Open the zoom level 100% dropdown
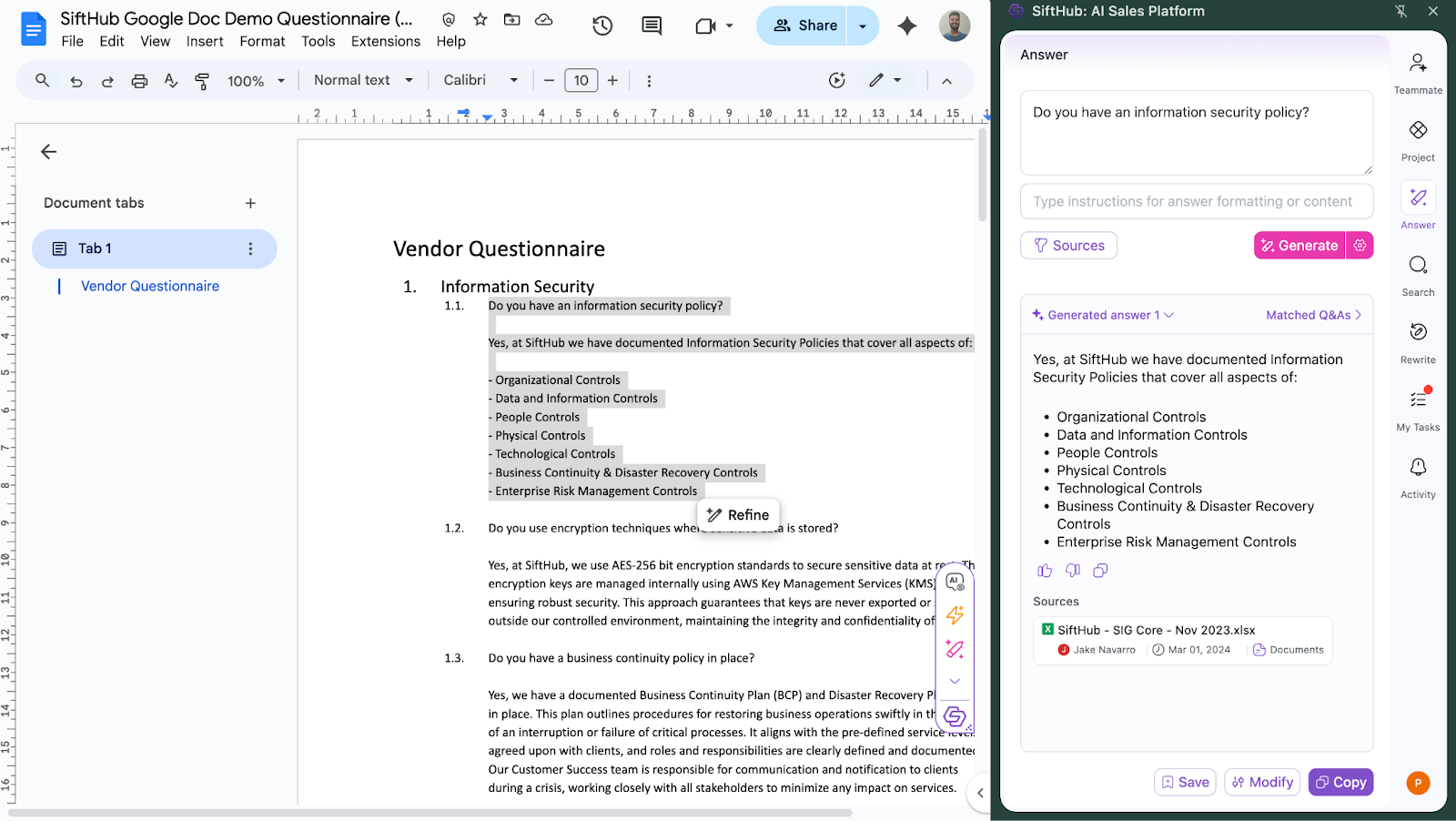 click(255, 81)
